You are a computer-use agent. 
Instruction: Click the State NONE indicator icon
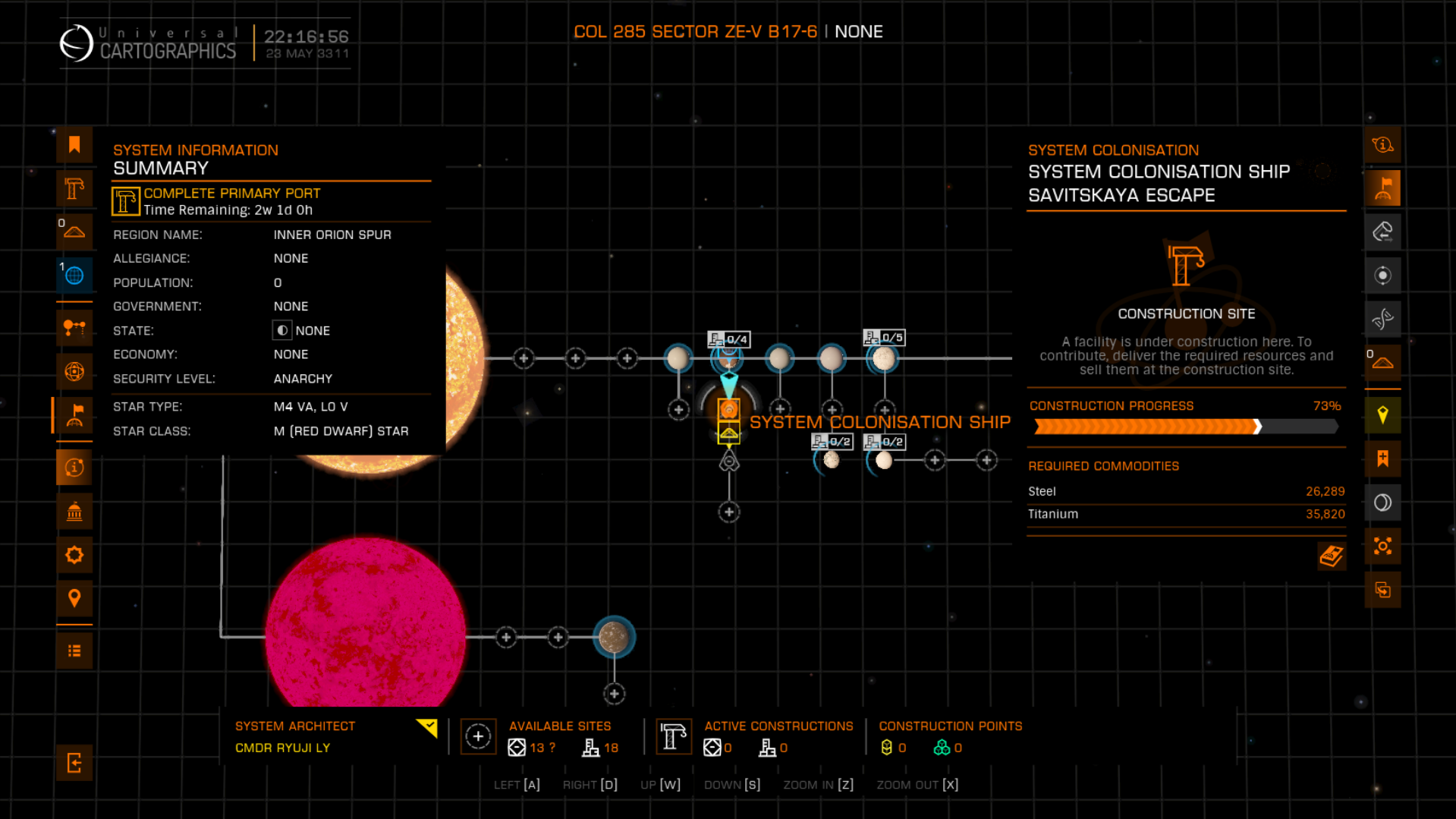pyautogui.click(x=281, y=330)
